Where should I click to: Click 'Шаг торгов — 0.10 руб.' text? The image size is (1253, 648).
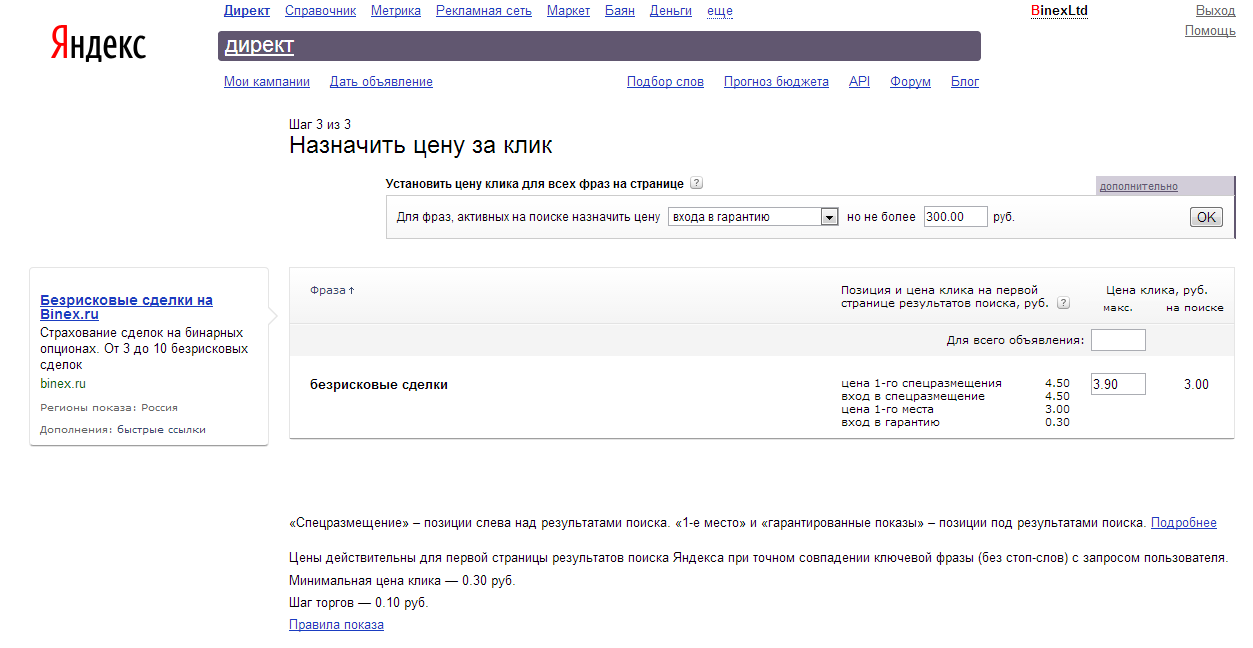tap(358, 603)
